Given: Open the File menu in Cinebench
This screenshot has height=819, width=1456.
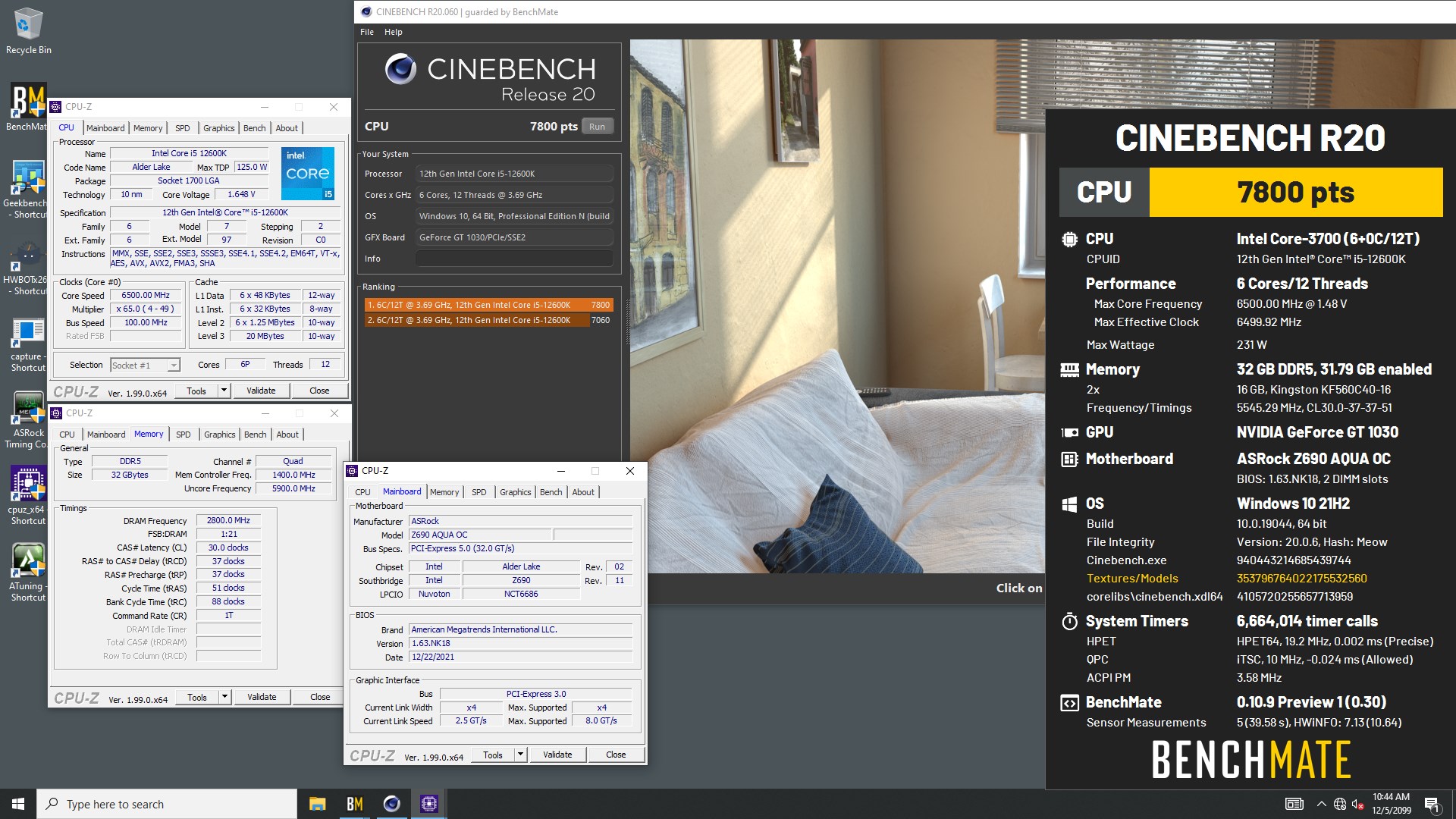Looking at the screenshot, I should pos(367,32).
